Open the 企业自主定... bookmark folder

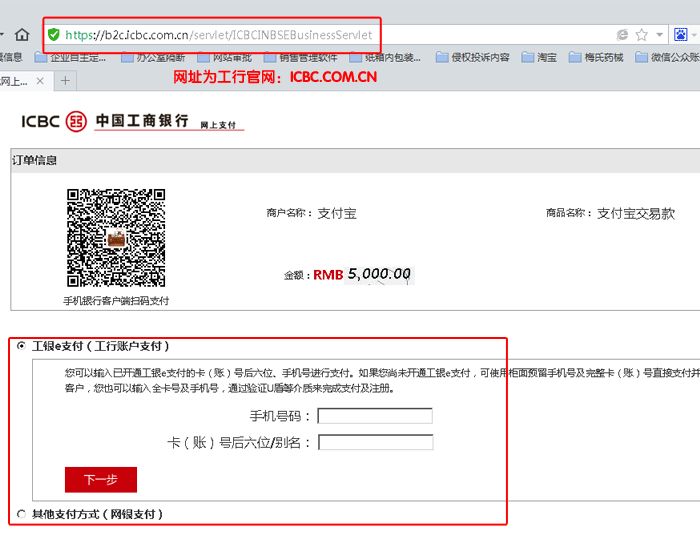click(x=71, y=57)
